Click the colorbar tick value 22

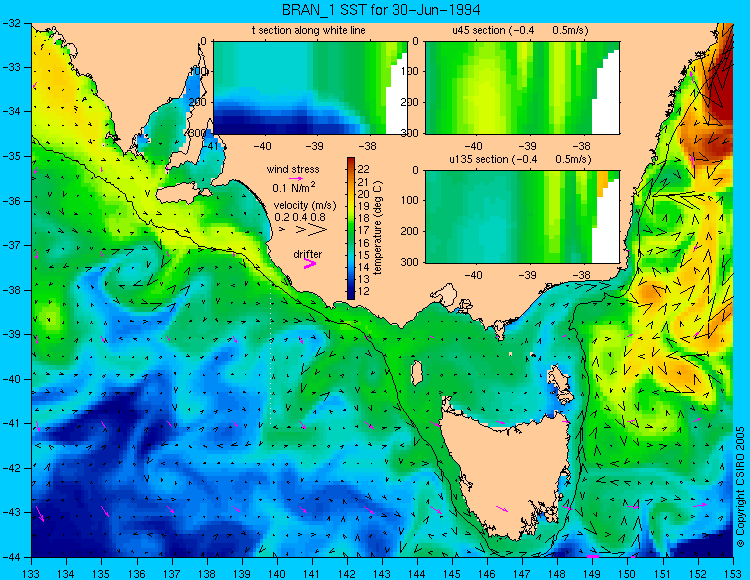click(x=364, y=169)
